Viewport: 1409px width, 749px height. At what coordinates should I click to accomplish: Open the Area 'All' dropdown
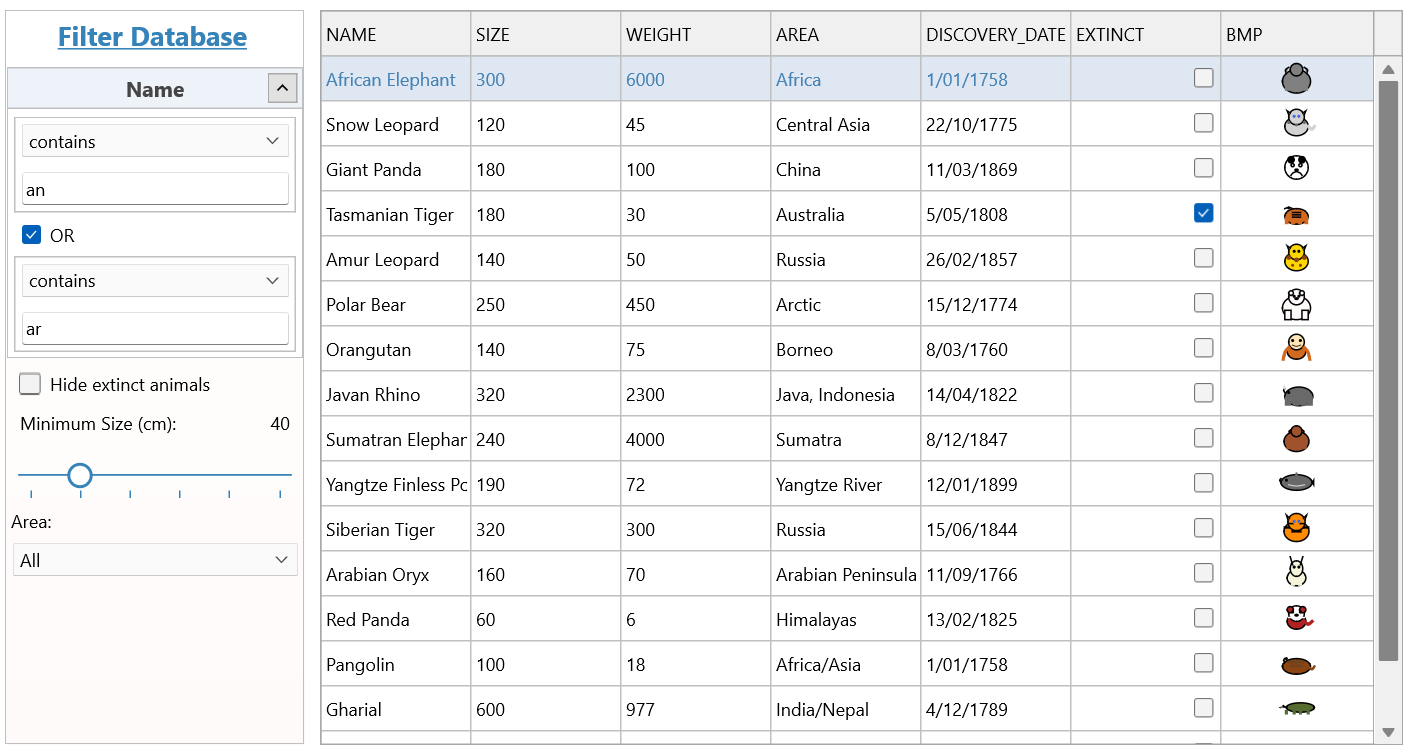(x=155, y=560)
